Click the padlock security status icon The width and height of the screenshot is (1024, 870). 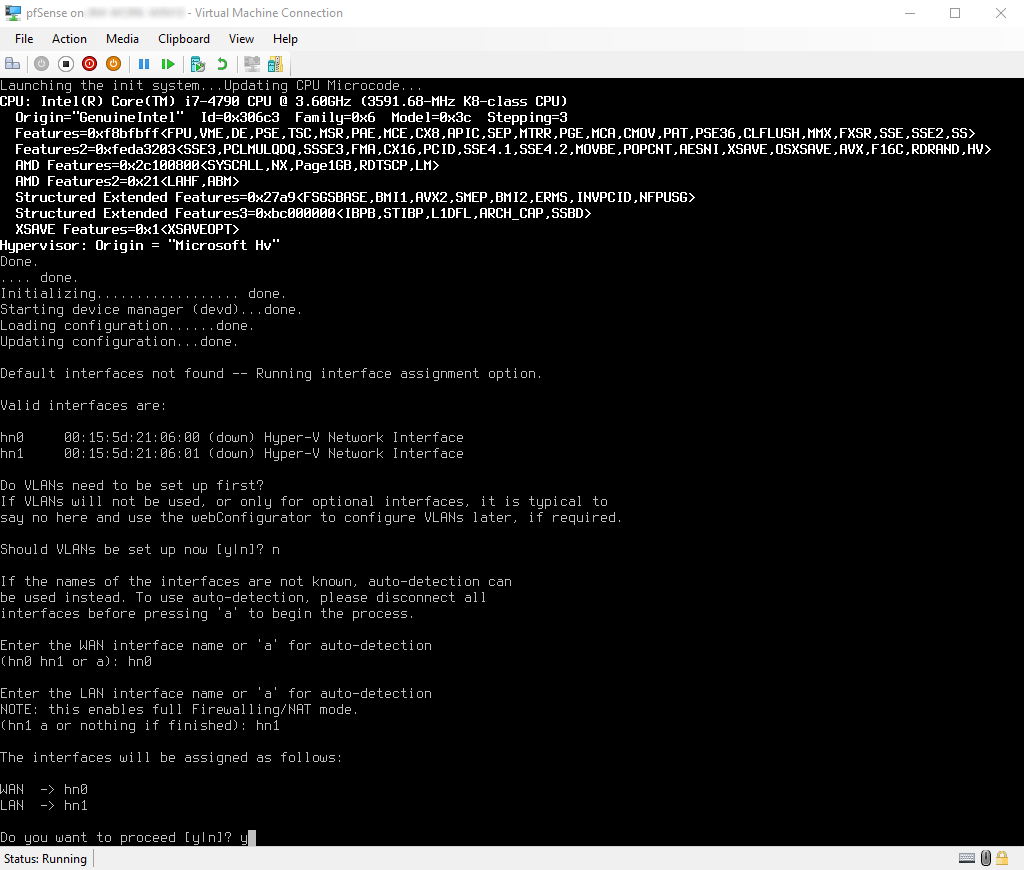1004,858
